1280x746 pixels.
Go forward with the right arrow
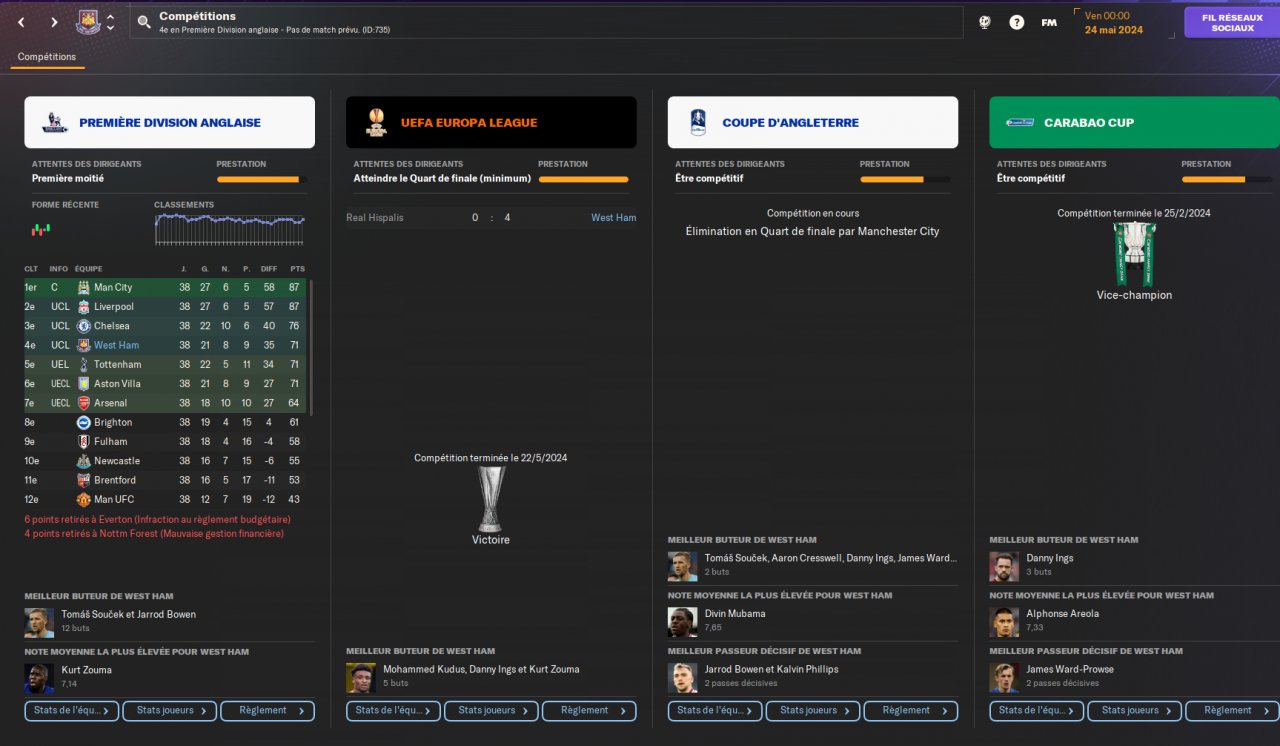[x=54, y=22]
